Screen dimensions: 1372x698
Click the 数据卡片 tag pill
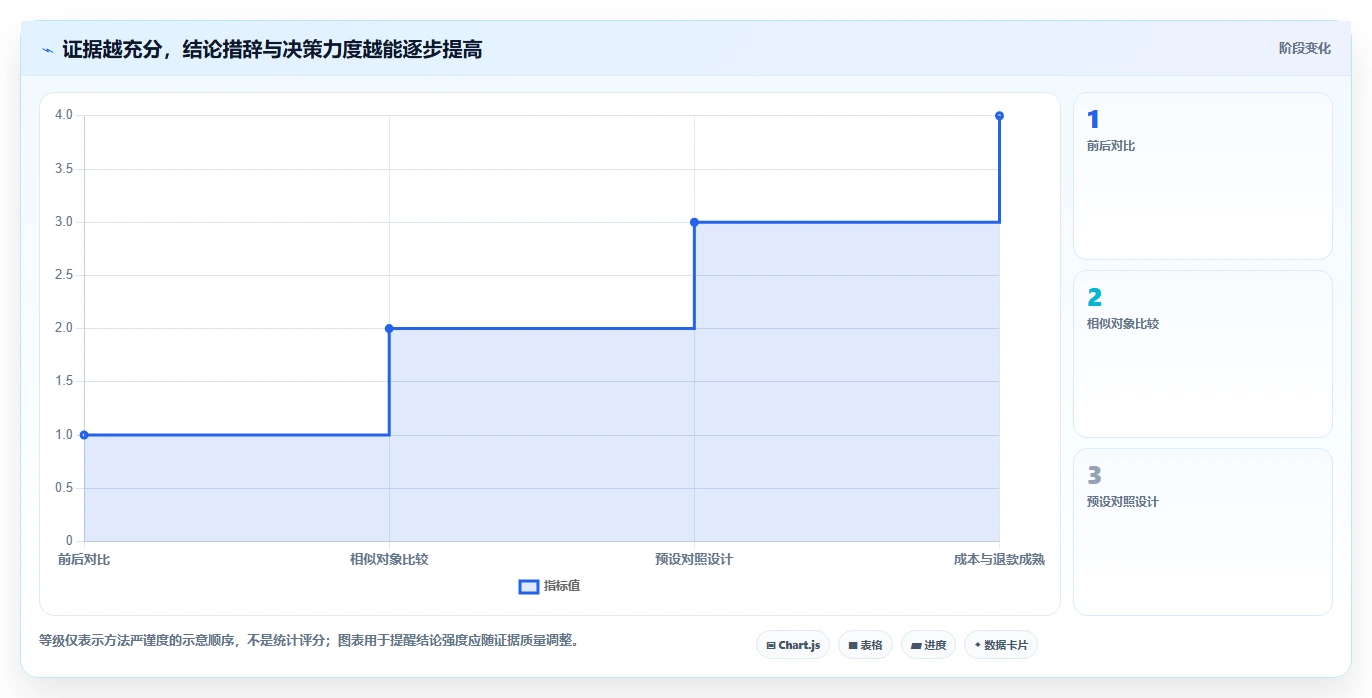tap(1000, 645)
